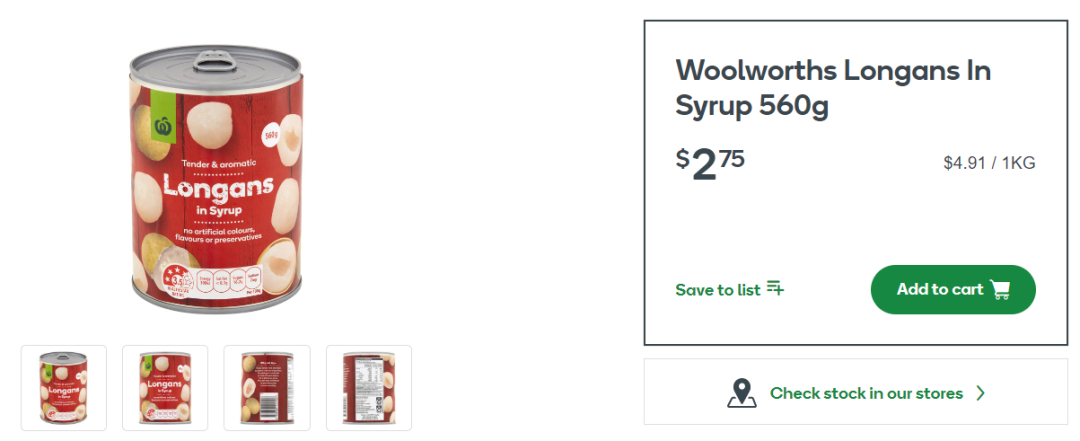
Task: Click the round 560g badge on the can
Action: (x=271, y=137)
